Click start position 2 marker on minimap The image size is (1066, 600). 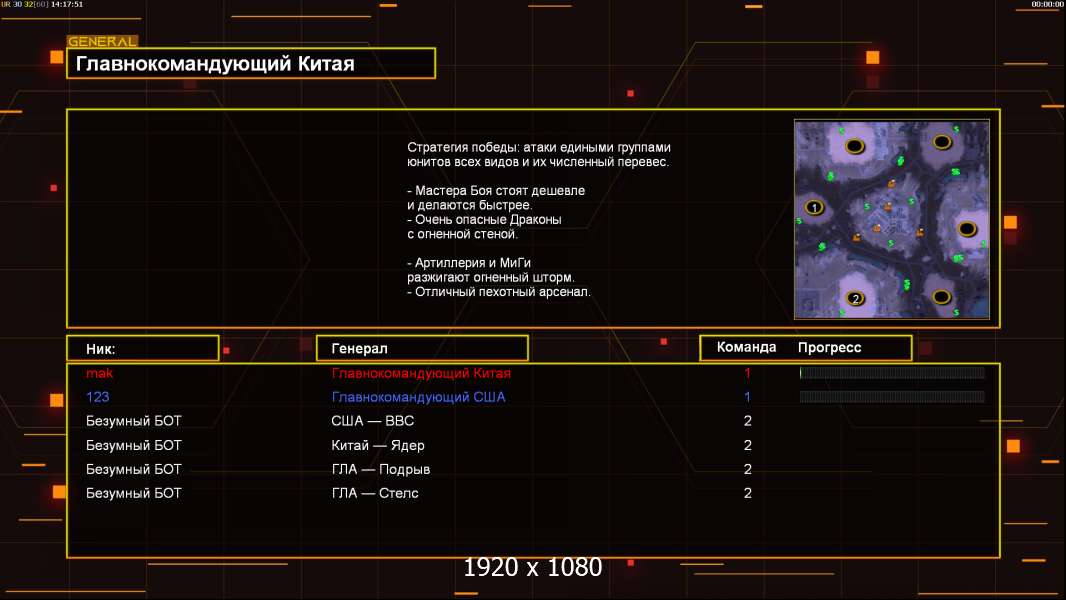click(x=855, y=298)
